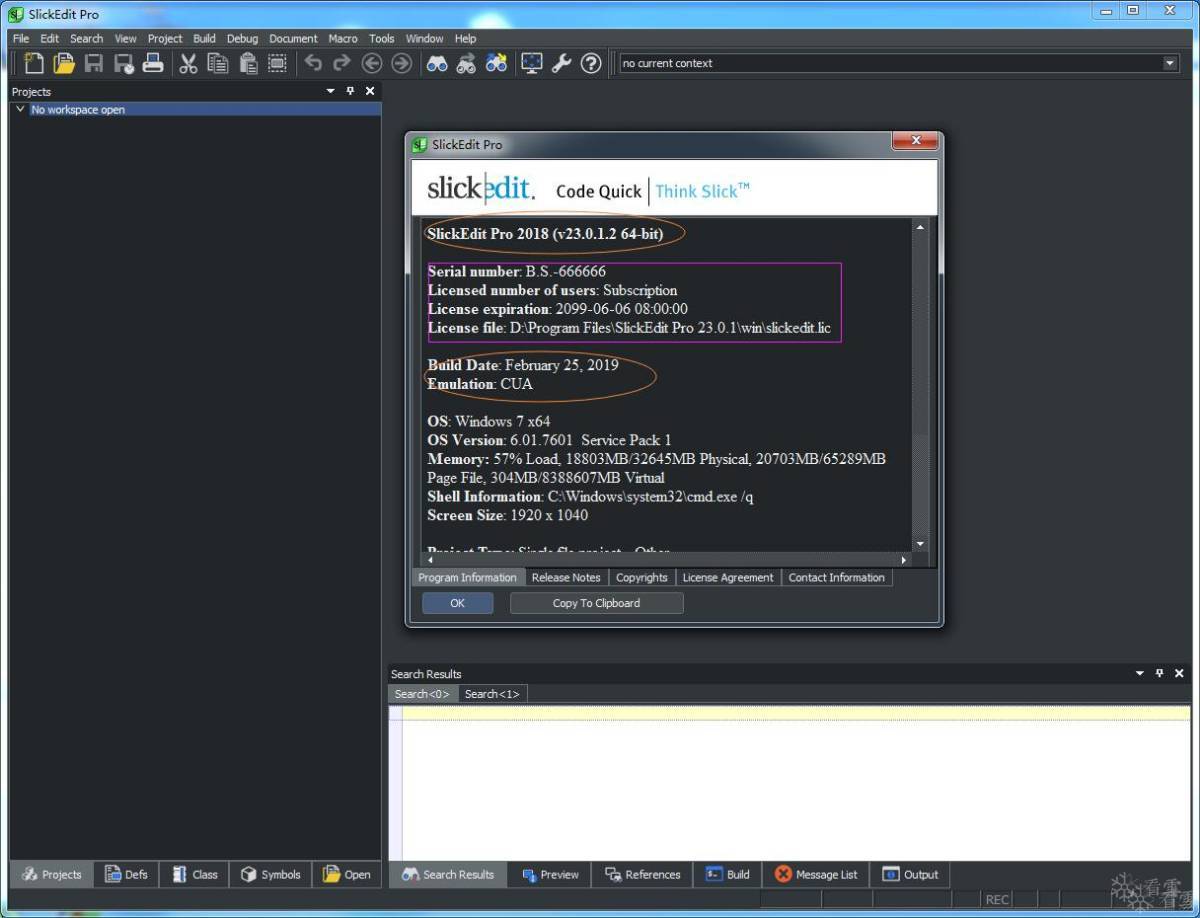Image resolution: width=1200 pixels, height=918 pixels.
Task: Click the Find binoculars icon
Action: click(x=437, y=63)
